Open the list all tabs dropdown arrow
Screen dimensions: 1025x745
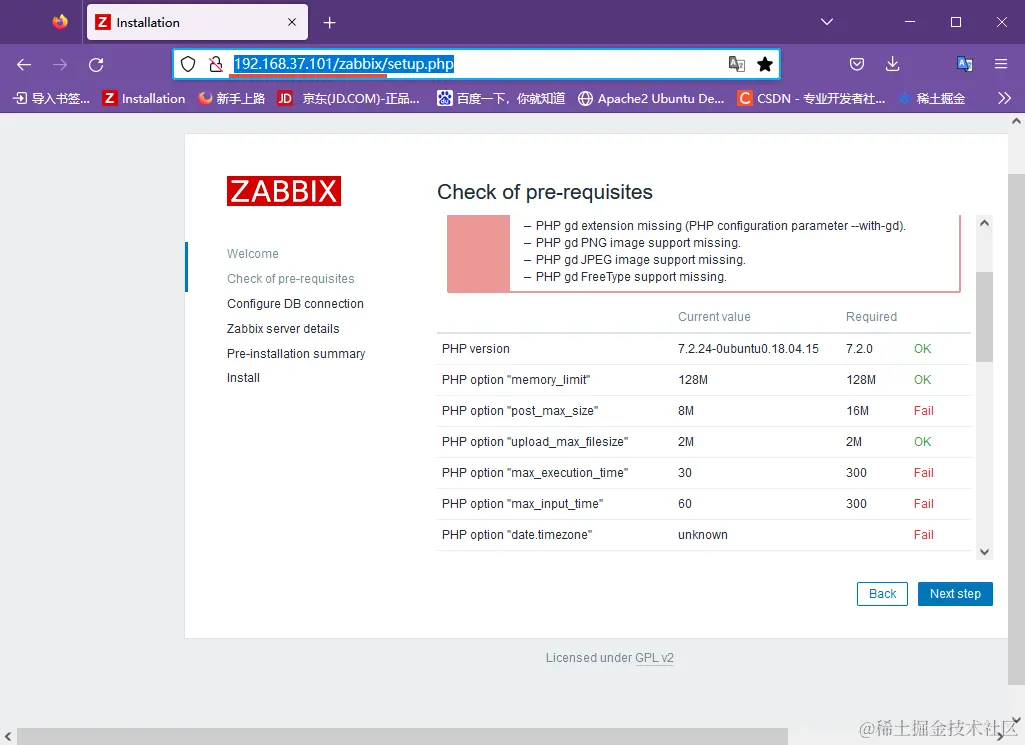[x=827, y=22]
